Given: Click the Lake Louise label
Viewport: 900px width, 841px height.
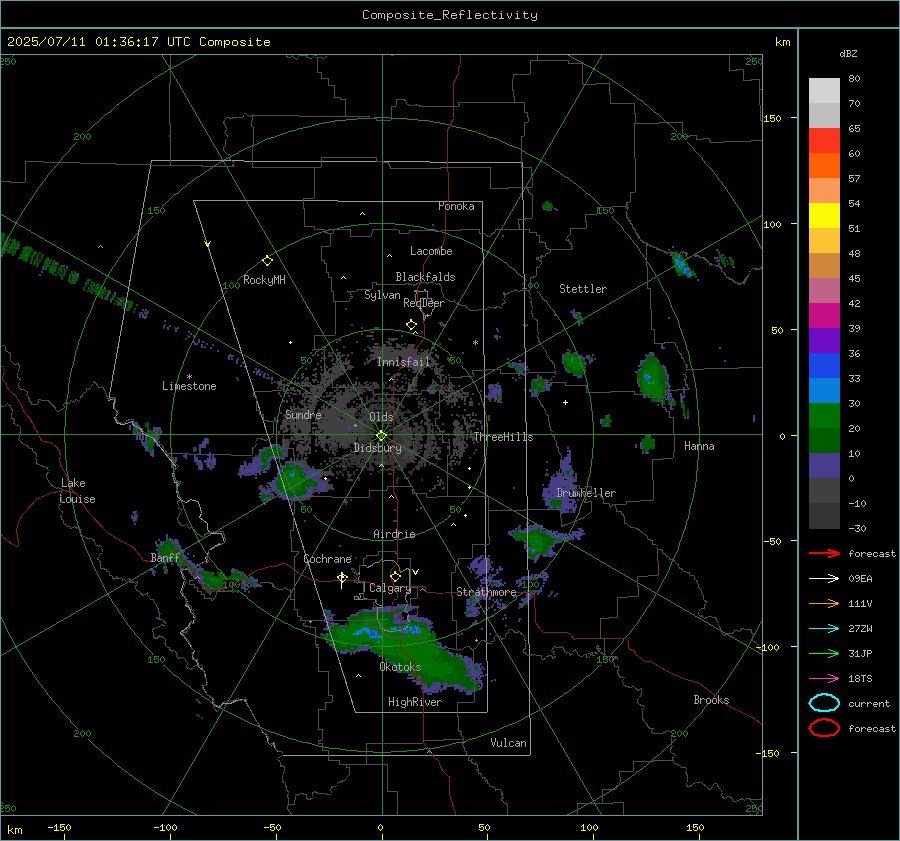Looking at the screenshot, I should pyautogui.click(x=77, y=491).
